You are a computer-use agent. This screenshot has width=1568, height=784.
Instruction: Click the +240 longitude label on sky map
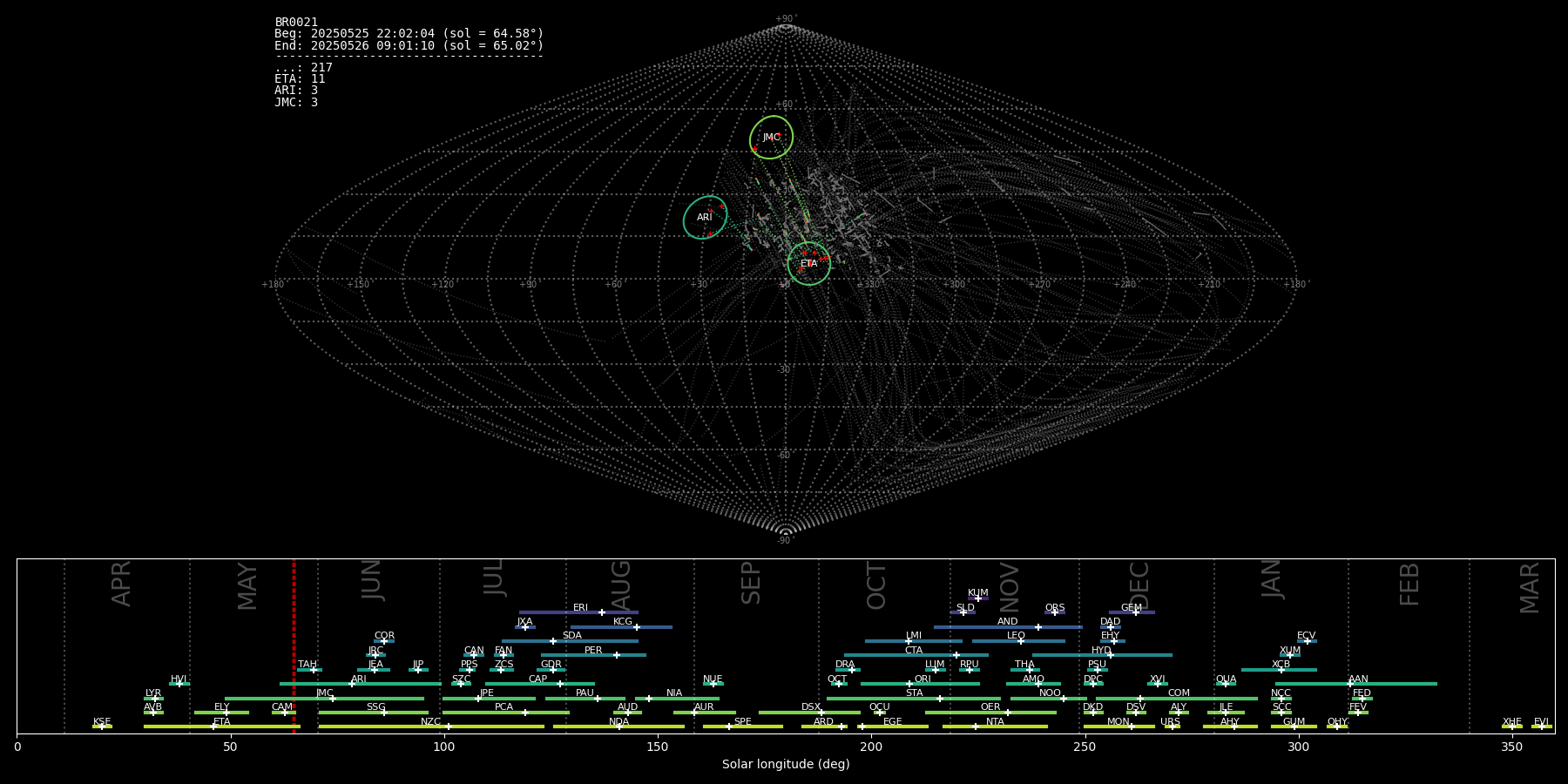1124,284
